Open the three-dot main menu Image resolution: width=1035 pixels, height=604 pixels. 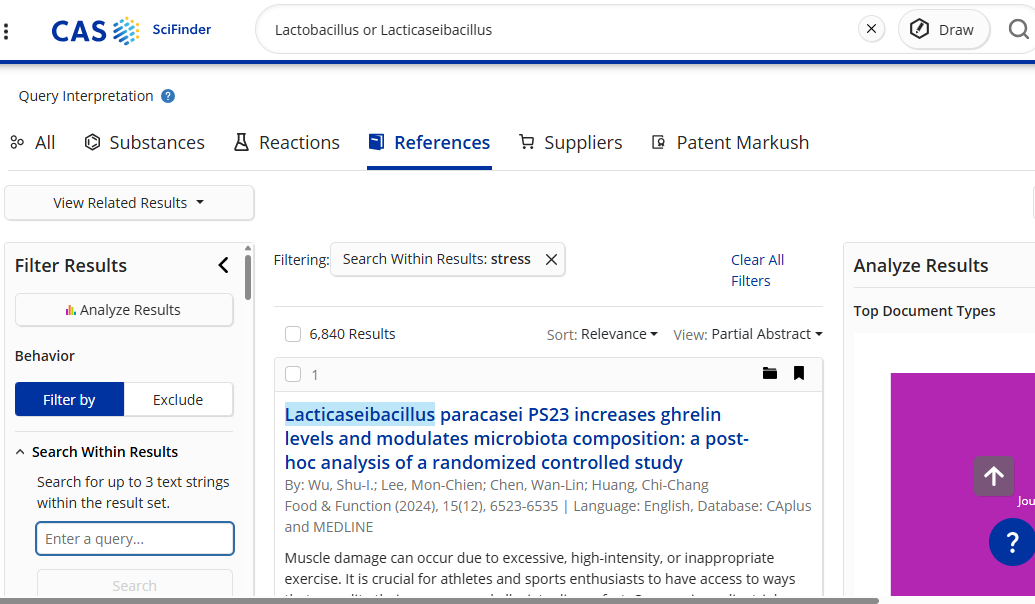coord(7,30)
